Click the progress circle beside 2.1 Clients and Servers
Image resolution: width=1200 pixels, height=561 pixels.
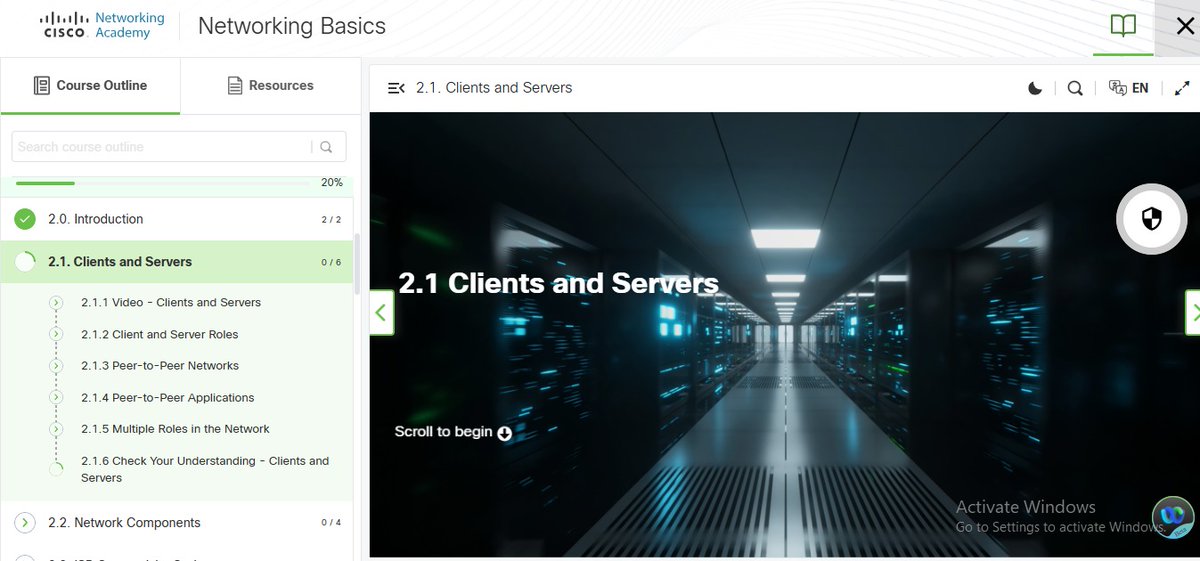point(26,262)
